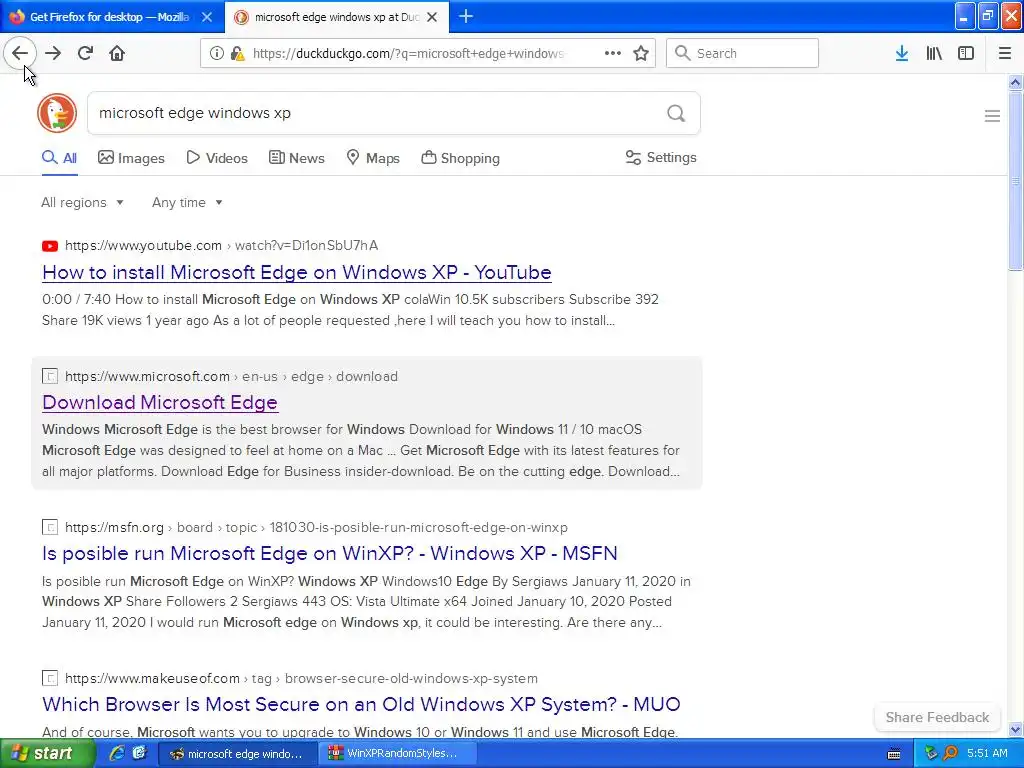Open the Windows start menu
This screenshot has width=1024, height=768.
click(x=47, y=754)
